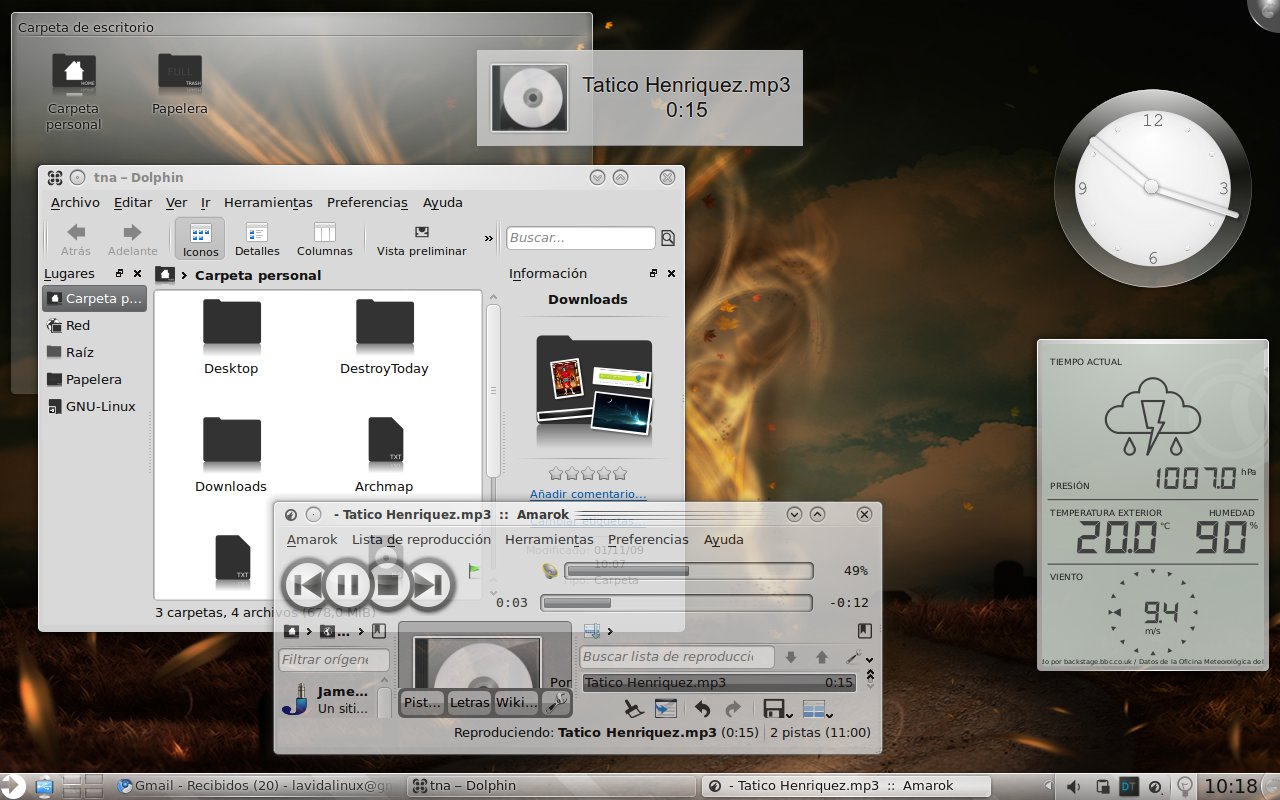This screenshot has width=1280, height=800.
Task: Click bookmark icon in Amarok sources breadcrumb
Action: pos(378,631)
